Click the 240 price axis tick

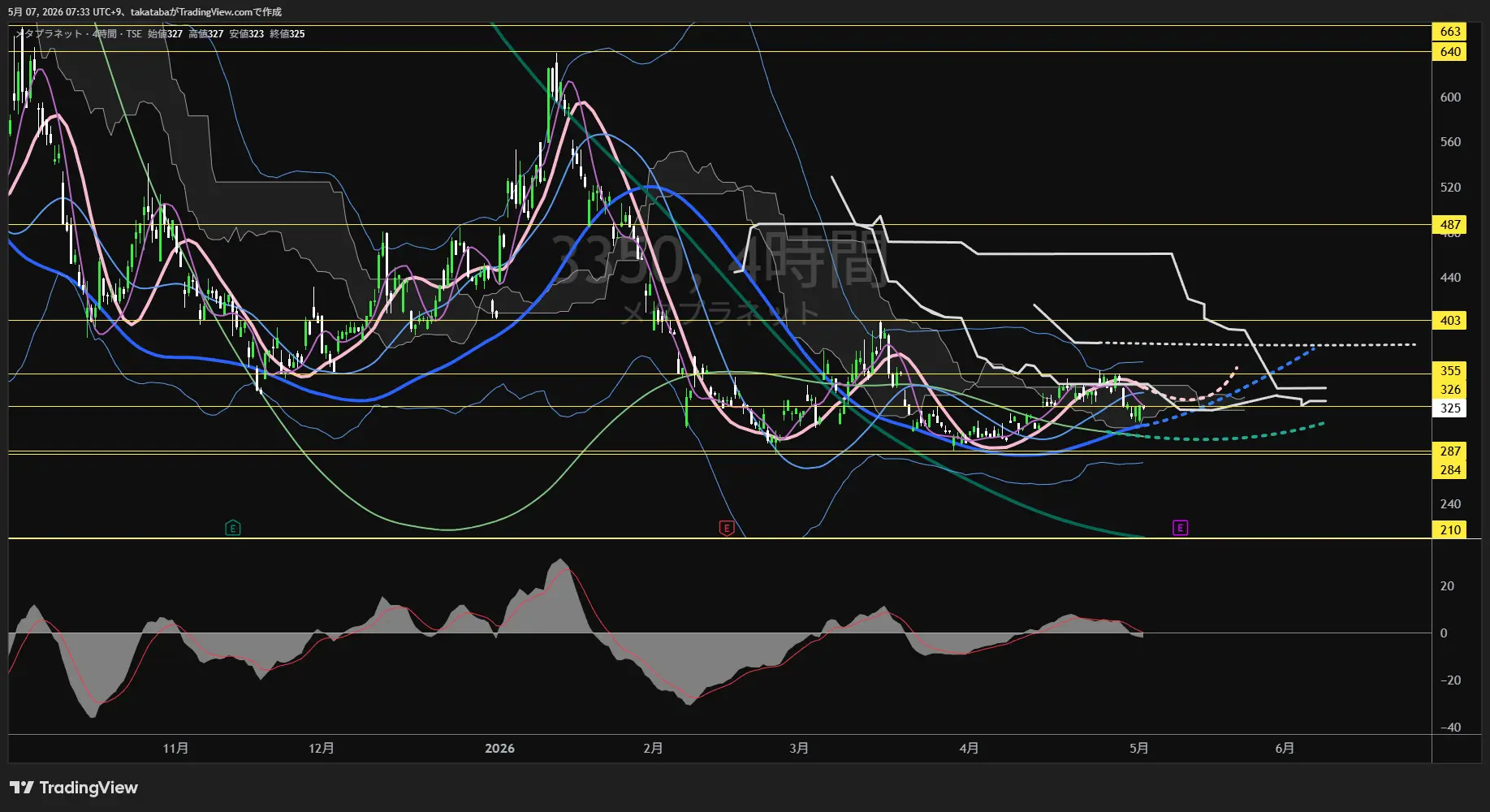(1450, 504)
